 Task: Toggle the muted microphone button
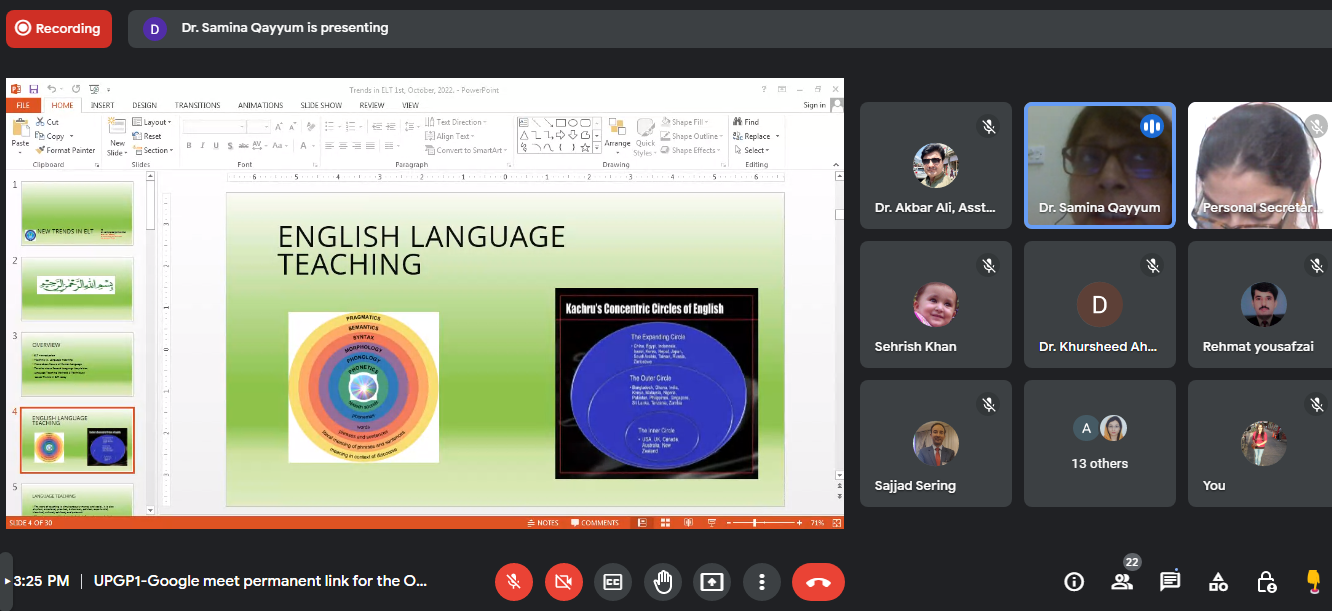(x=514, y=581)
